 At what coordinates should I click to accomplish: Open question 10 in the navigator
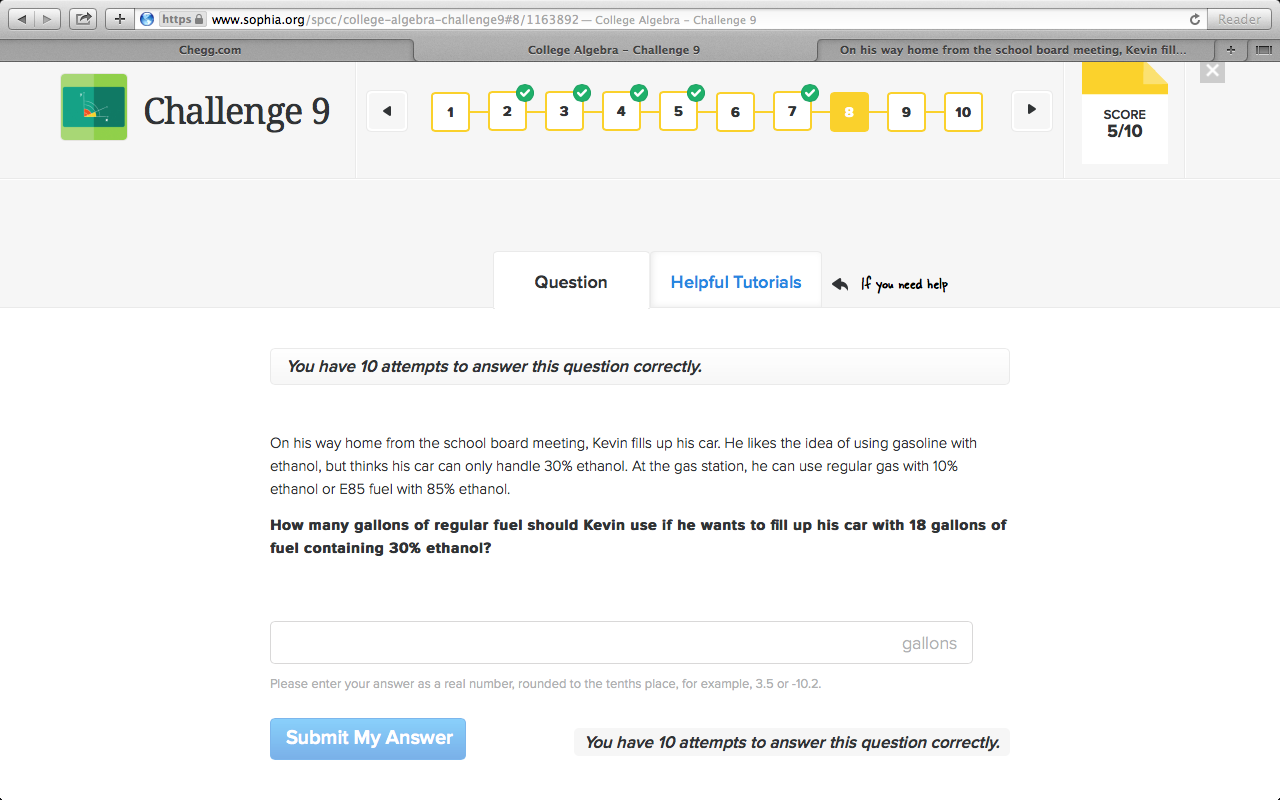tap(963, 112)
